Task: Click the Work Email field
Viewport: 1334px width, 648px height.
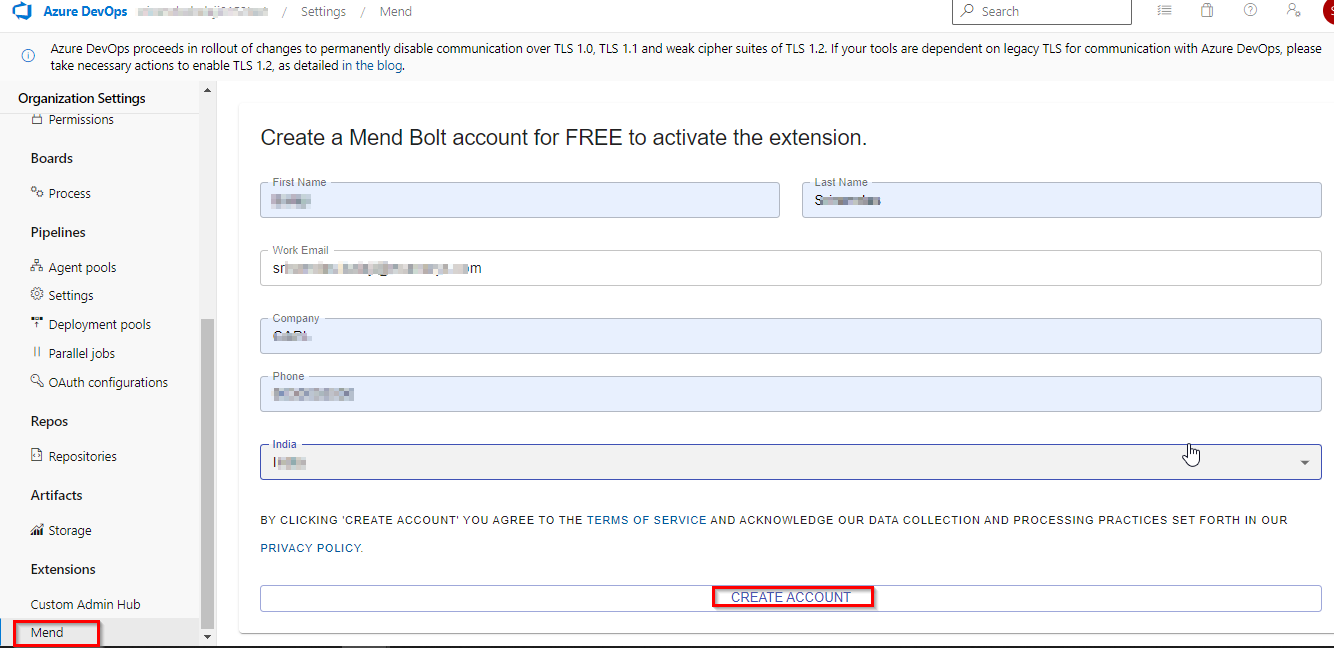Action: click(x=791, y=268)
